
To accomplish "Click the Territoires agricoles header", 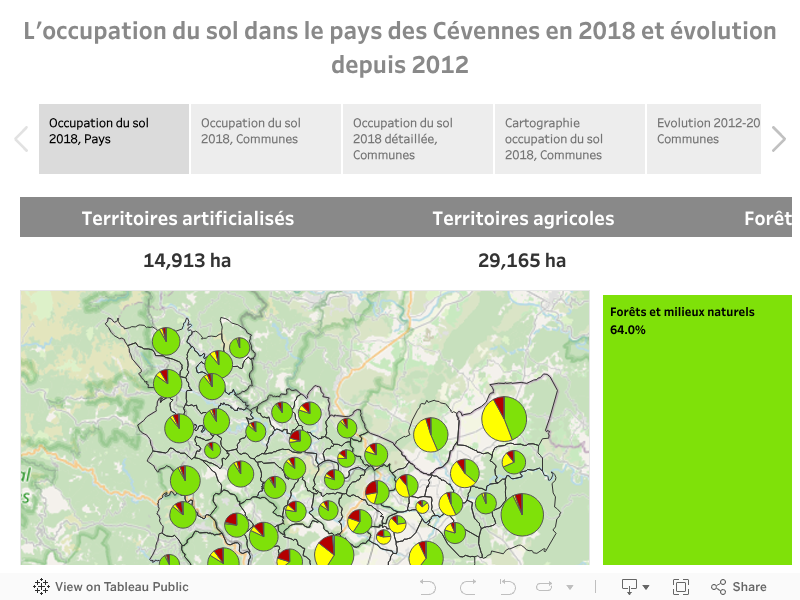I will coord(523,218).
